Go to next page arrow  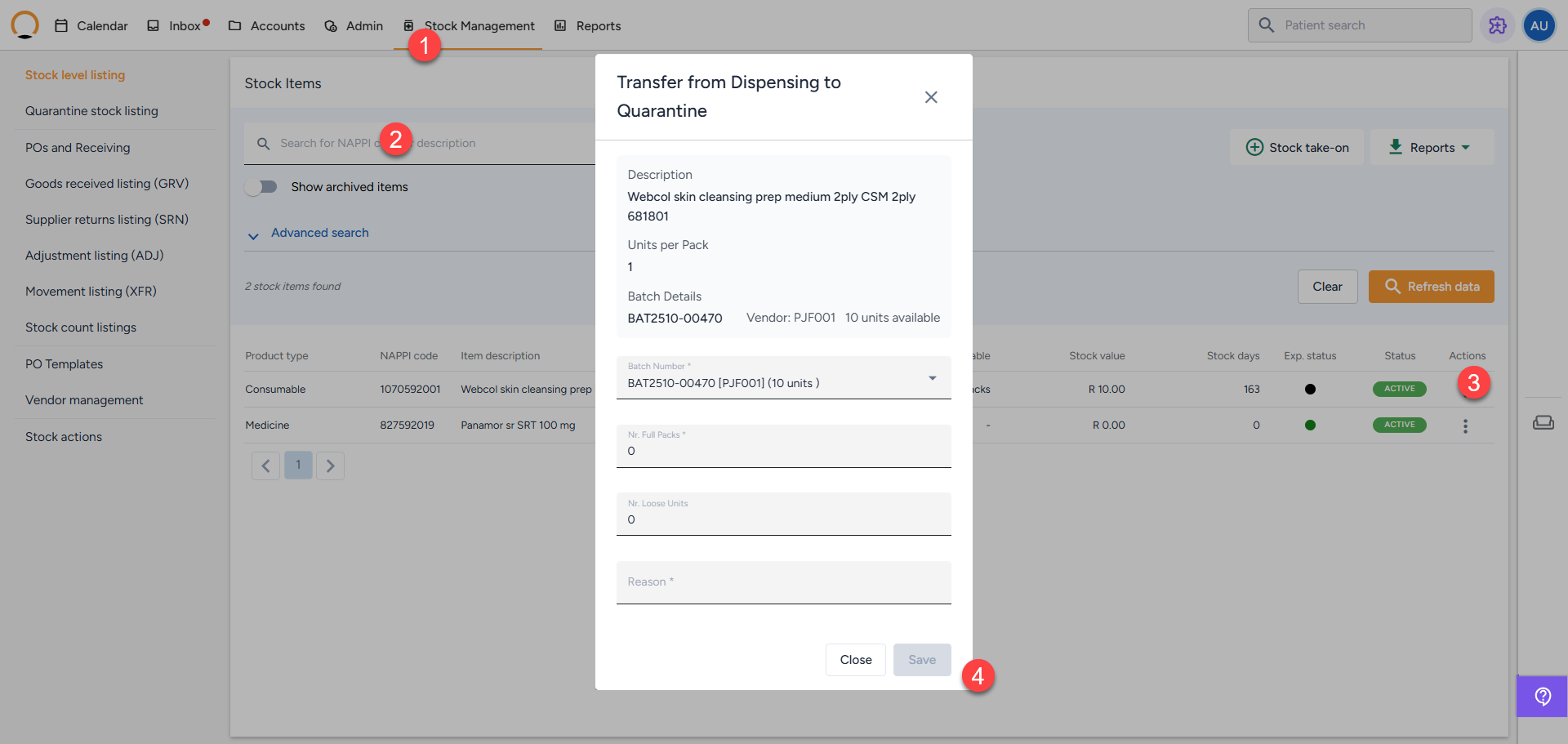click(x=330, y=466)
